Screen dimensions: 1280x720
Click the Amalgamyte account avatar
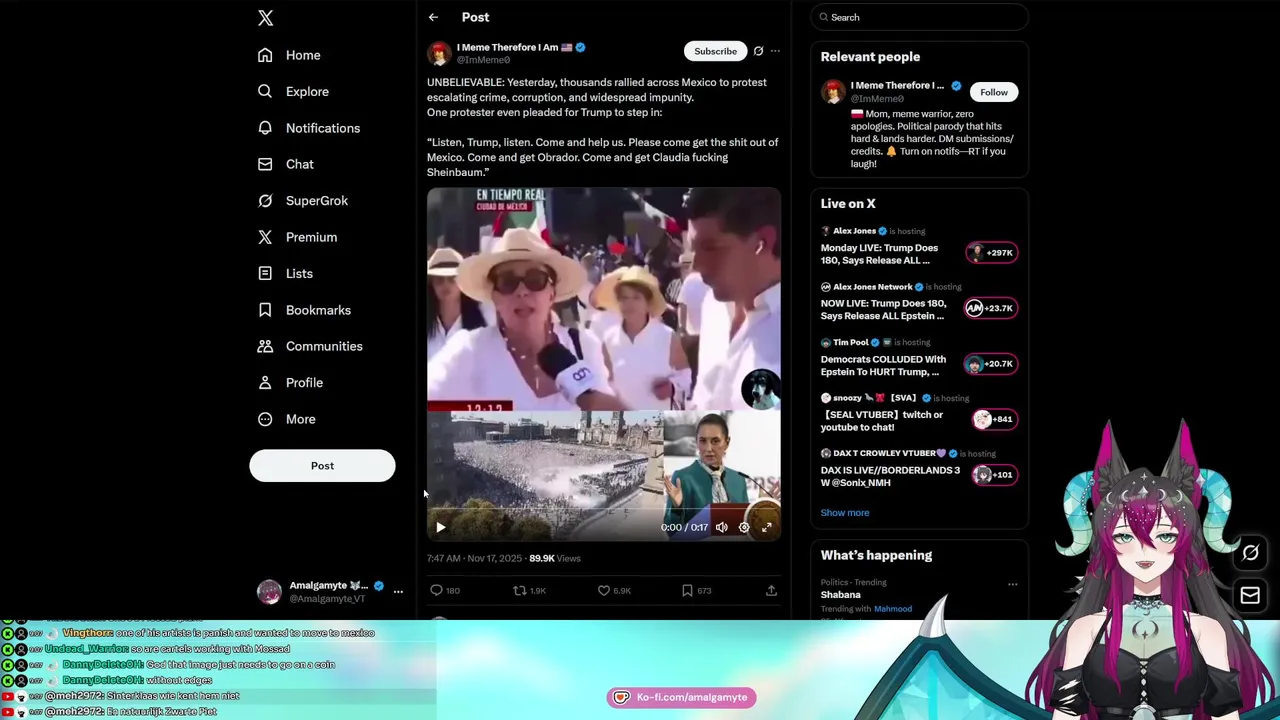click(x=269, y=592)
